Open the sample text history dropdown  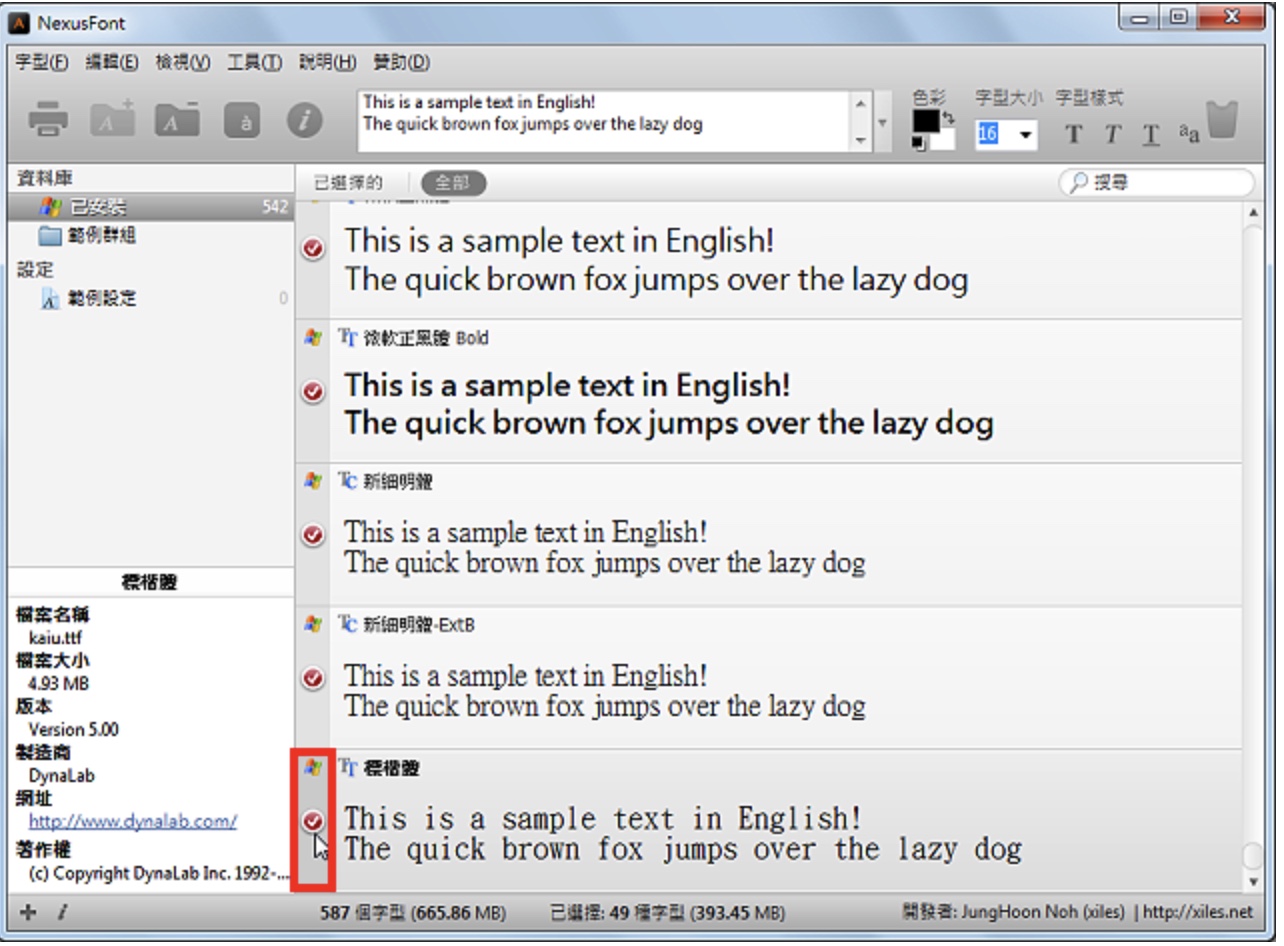point(882,122)
